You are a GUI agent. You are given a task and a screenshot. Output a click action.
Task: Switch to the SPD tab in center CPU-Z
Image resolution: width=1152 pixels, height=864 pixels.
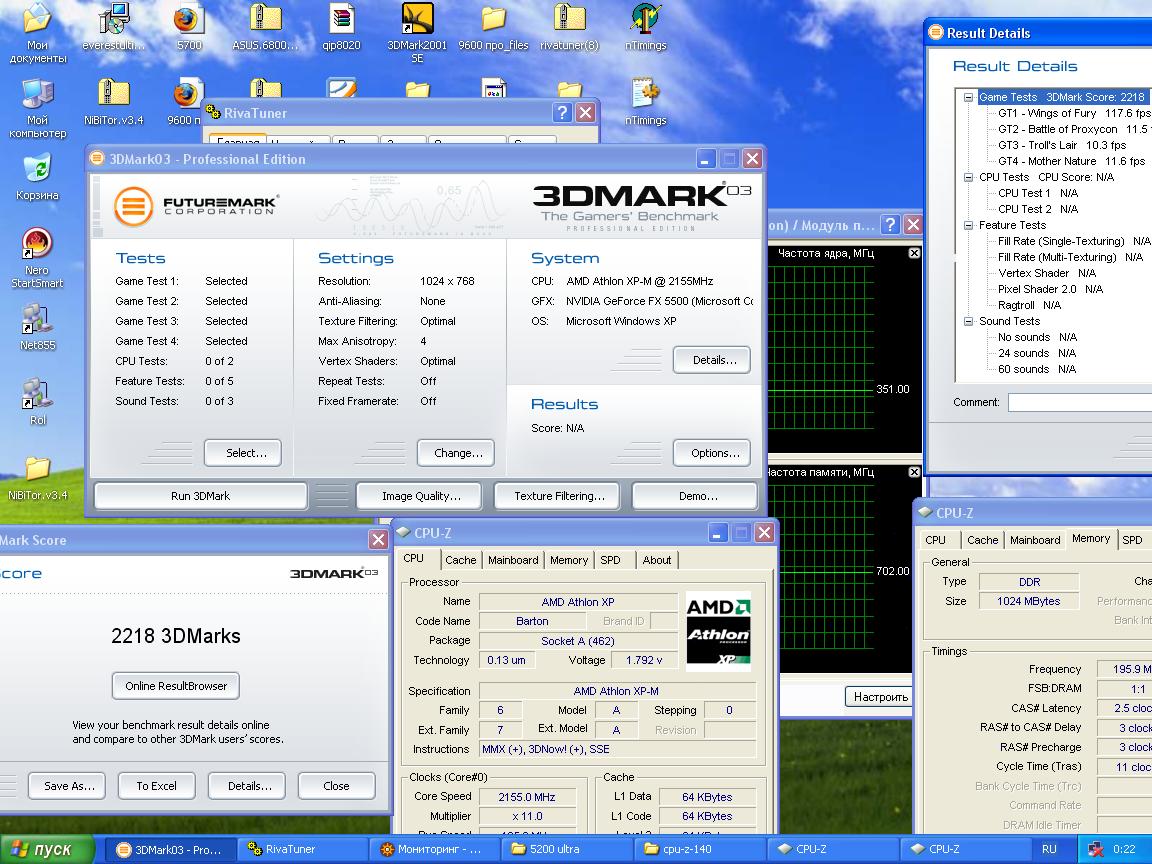coord(611,560)
